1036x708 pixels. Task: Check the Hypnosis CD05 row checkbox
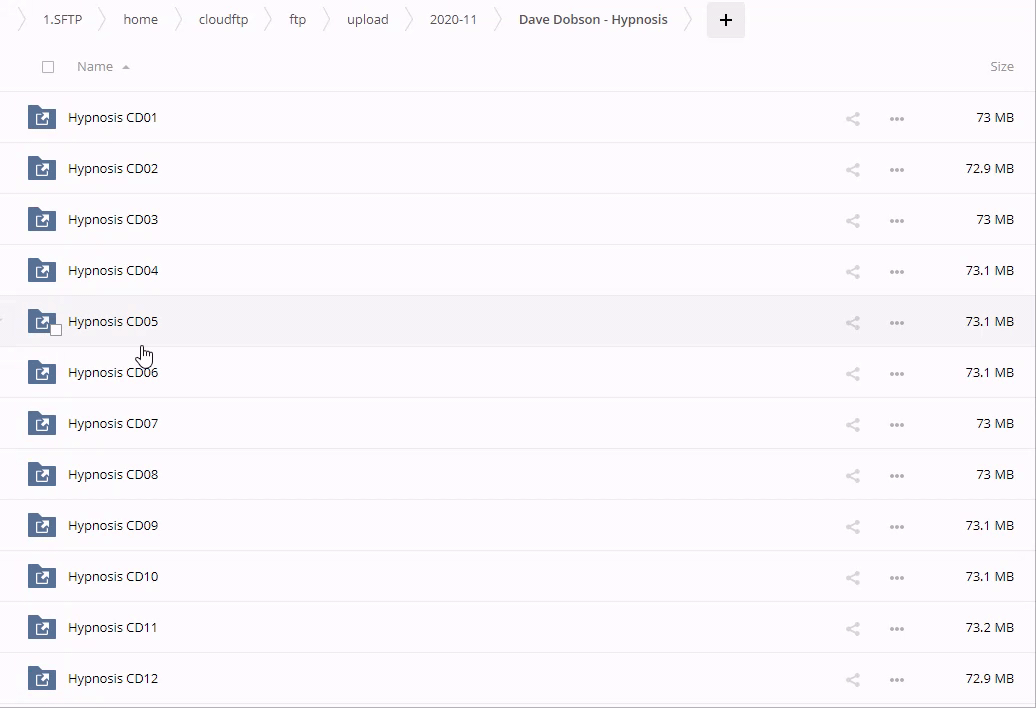tap(56, 330)
